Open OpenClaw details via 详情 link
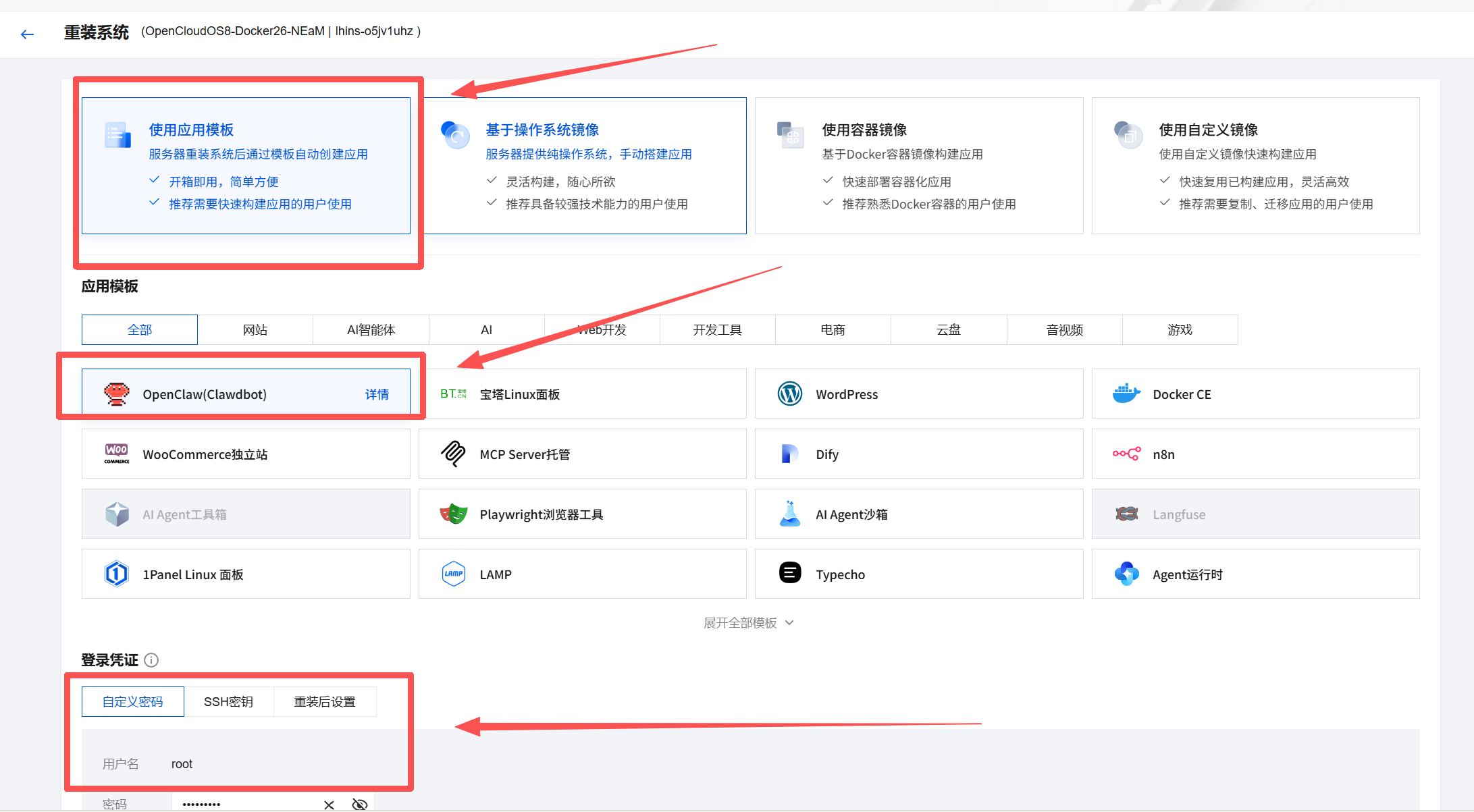 click(377, 394)
